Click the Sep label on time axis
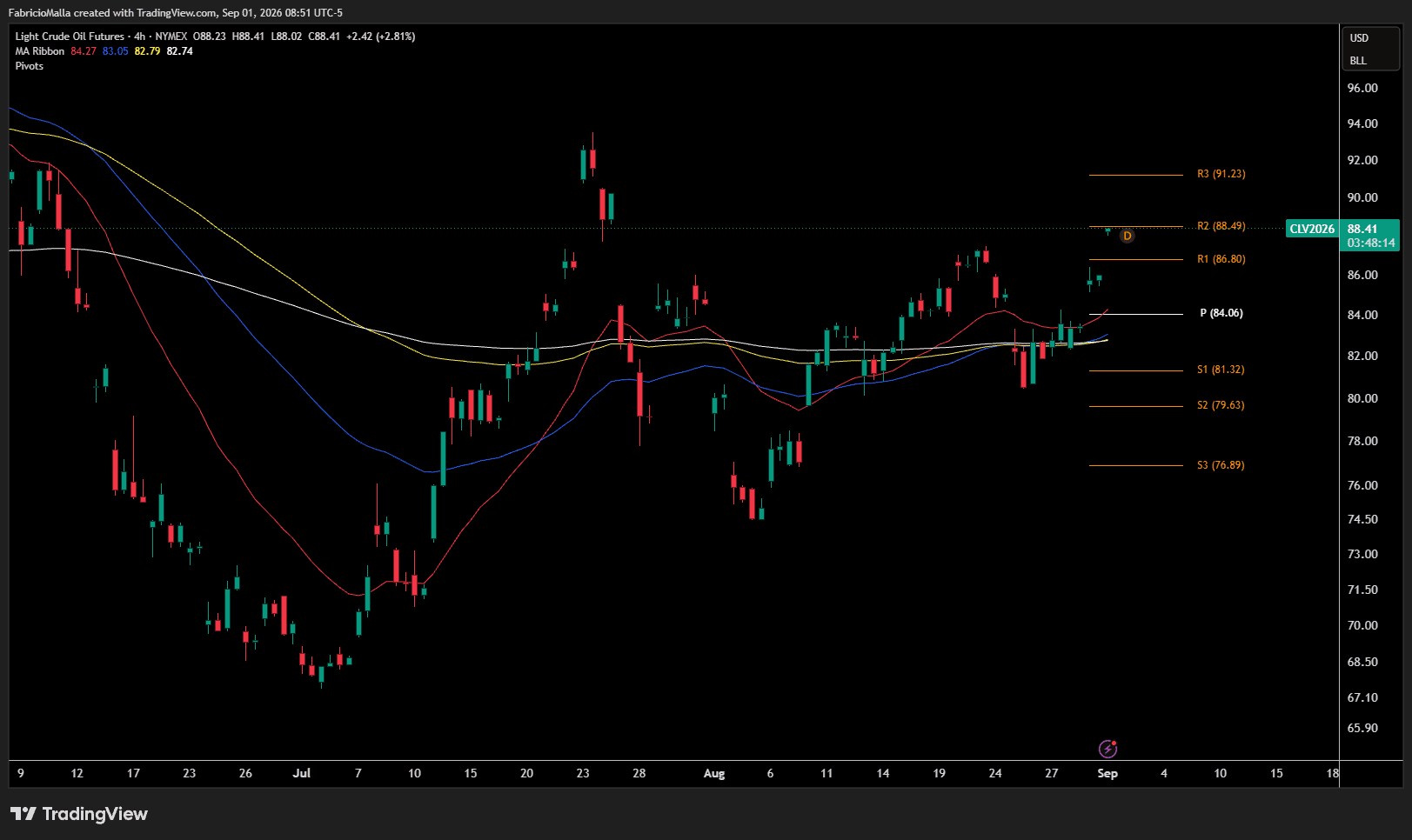The image size is (1412, 840). coord(1108,773)
